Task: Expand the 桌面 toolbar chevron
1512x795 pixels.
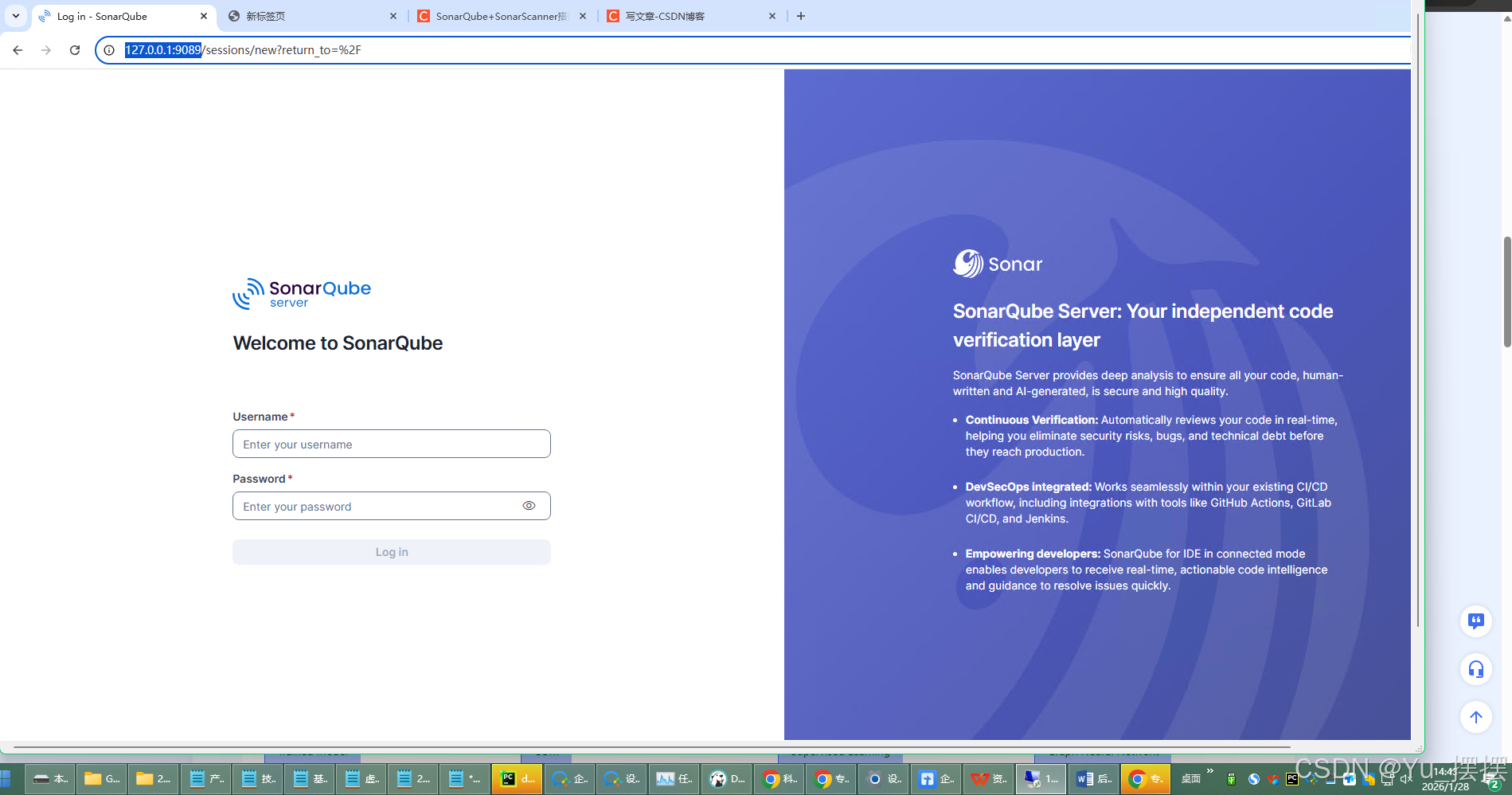Action: tap(1210, 771)
